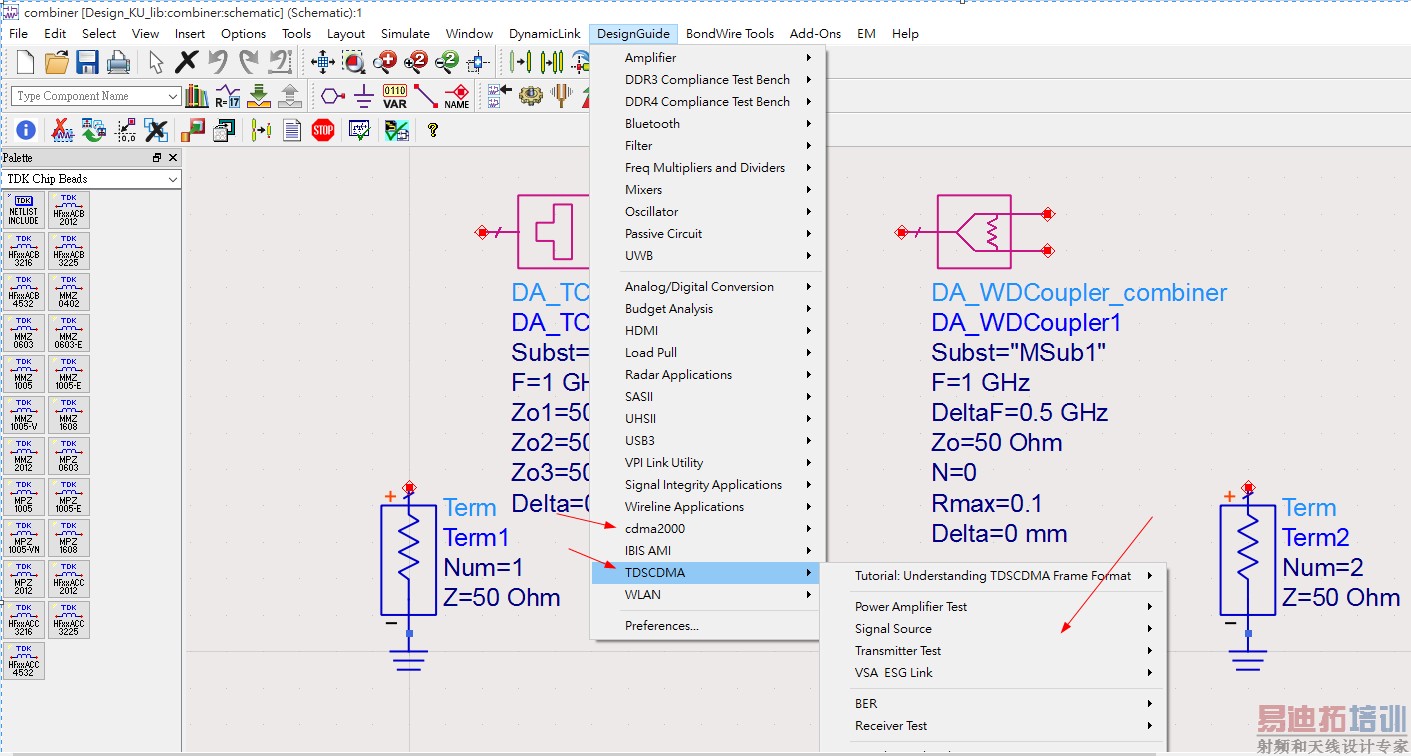Open the Simulate menu
This screenshot has height=756, width=1411.
[405, 33]
